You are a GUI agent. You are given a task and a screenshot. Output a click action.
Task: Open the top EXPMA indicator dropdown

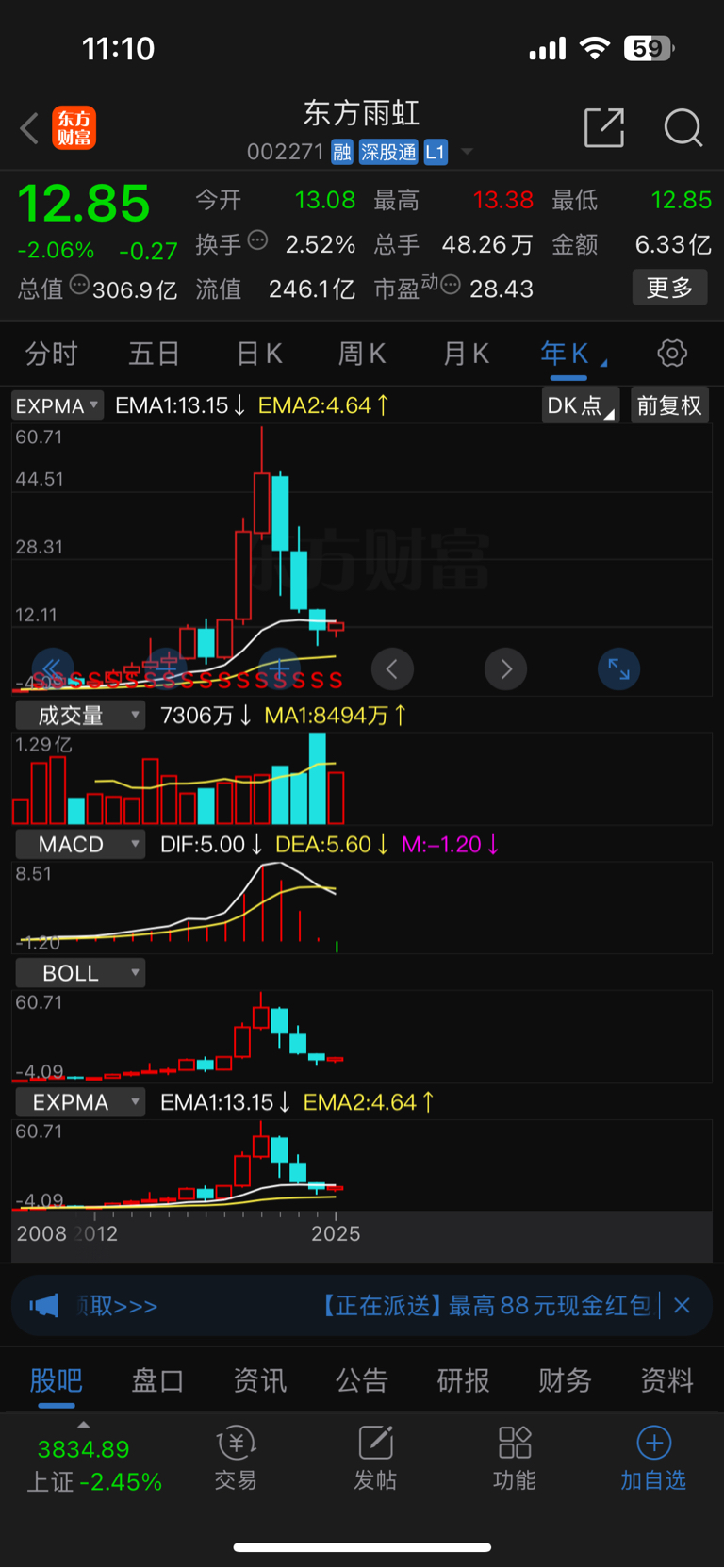pyautogui.click(x=58, y=405)
